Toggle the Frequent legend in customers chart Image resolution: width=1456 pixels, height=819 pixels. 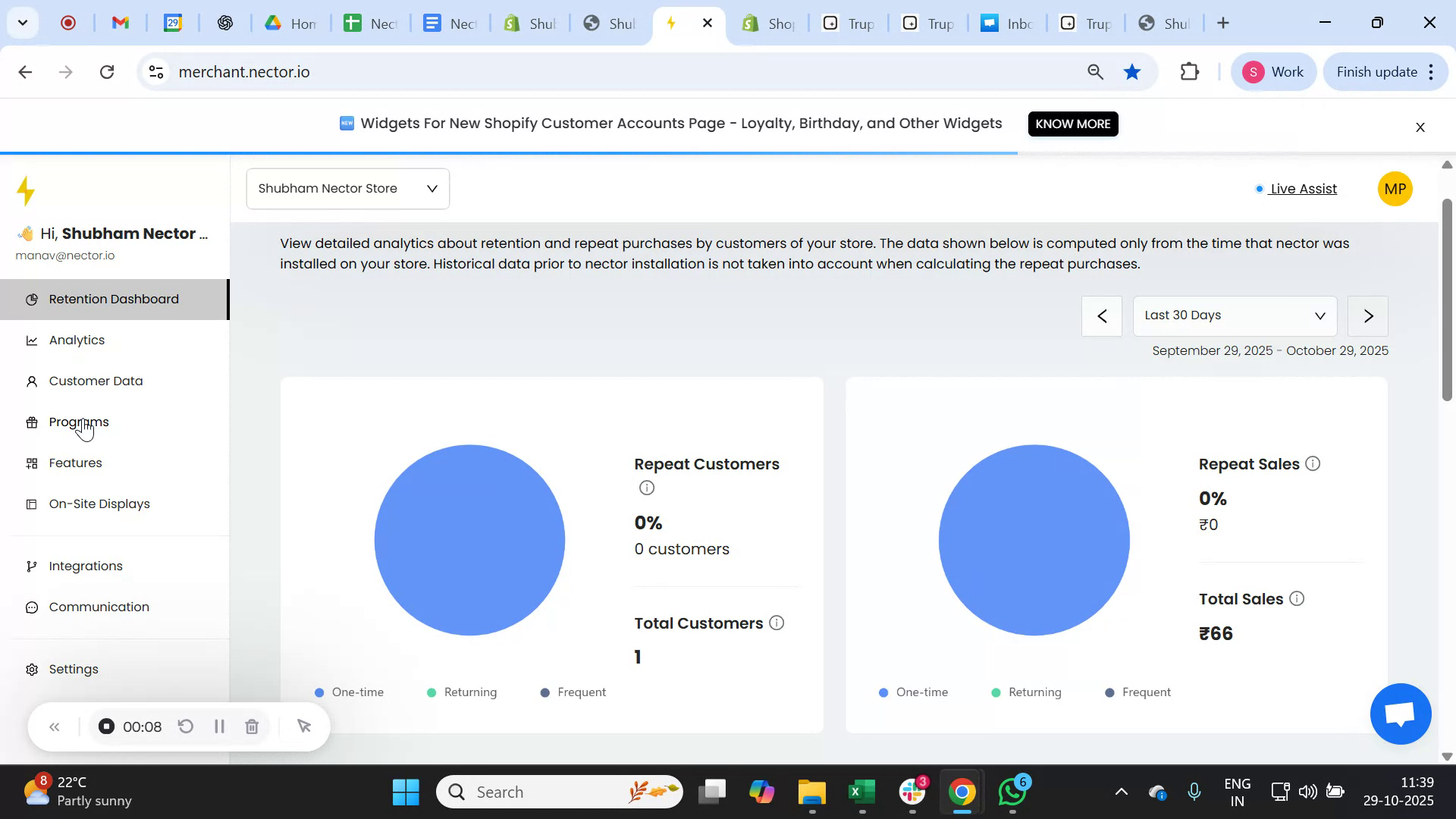click(x=573, y=693)
